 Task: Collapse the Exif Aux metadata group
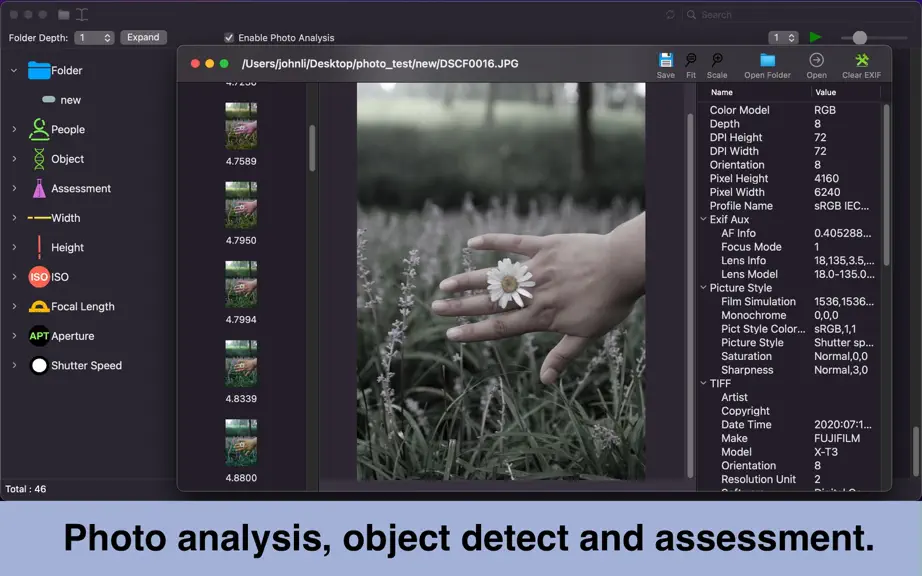tap(703, 219)
